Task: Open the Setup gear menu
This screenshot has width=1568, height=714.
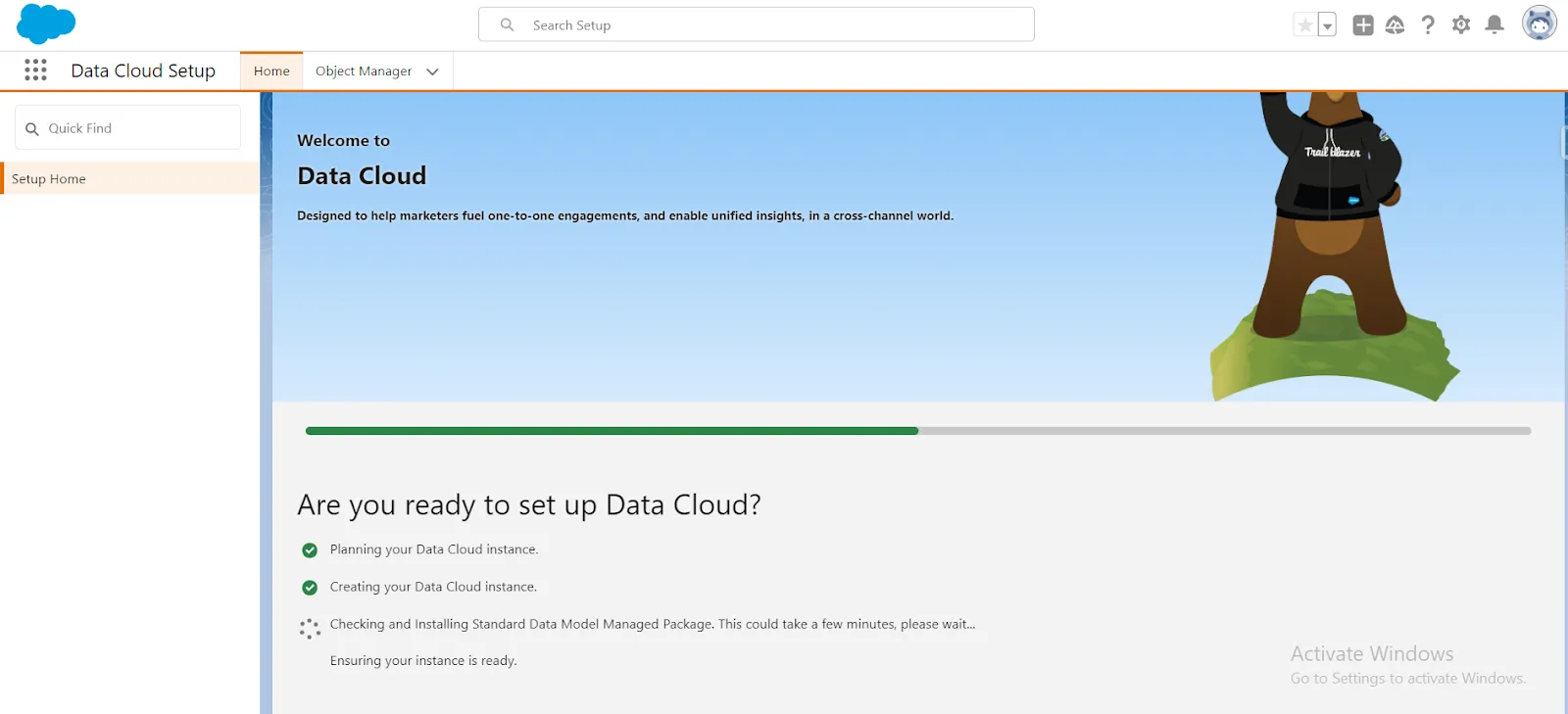Action: click(1461, 25)
